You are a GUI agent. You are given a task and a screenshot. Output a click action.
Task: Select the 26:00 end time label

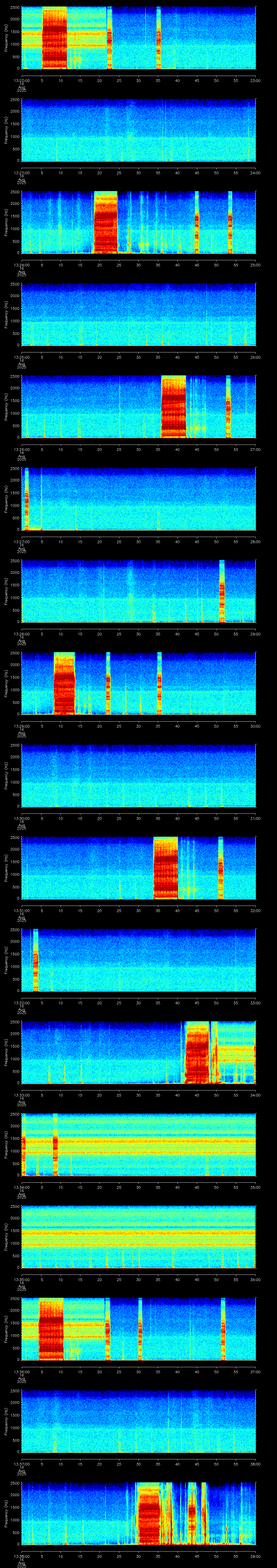(x=255, y=357)
